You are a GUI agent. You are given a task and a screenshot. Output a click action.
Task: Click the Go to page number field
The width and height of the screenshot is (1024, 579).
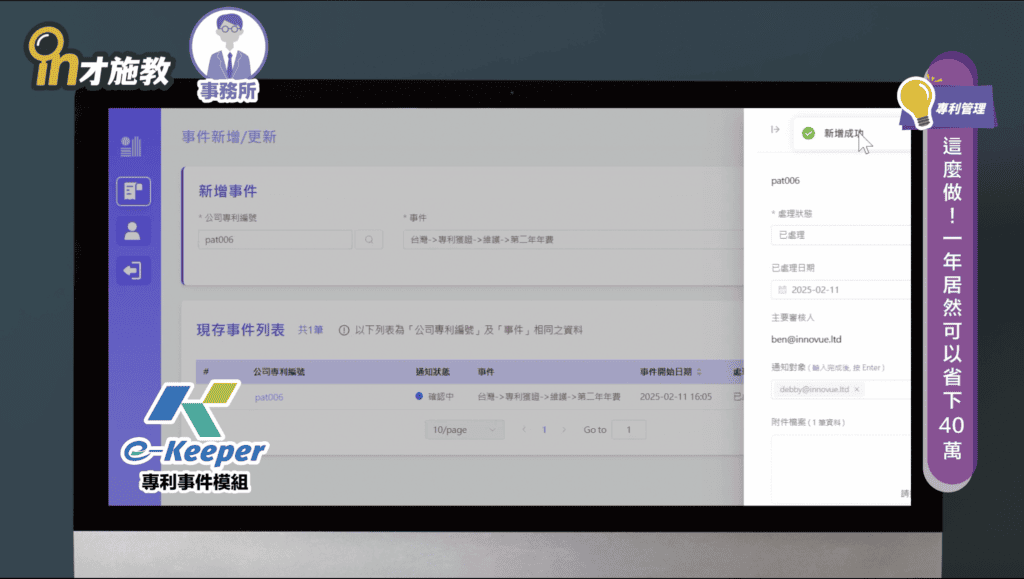[629, 429]
